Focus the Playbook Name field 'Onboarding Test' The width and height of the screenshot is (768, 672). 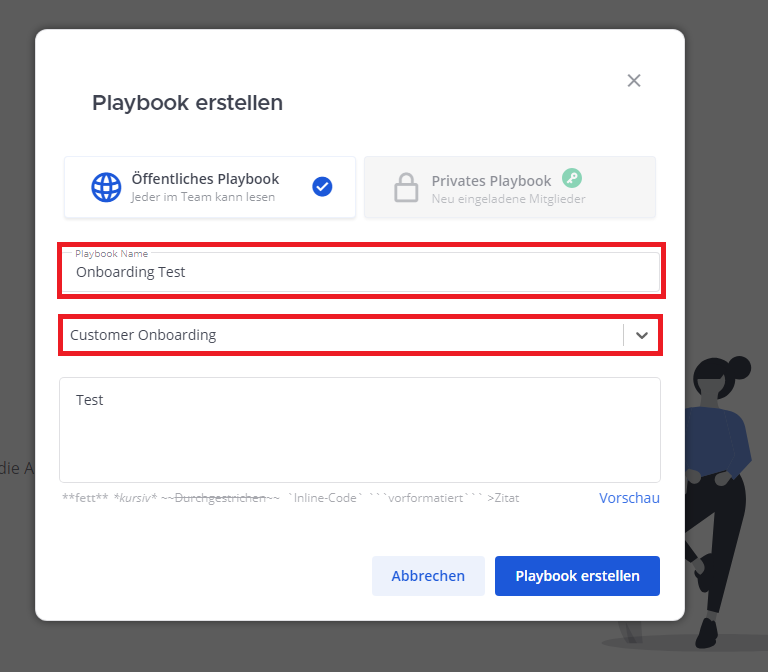pyautogui.click(x=360, y=272)
